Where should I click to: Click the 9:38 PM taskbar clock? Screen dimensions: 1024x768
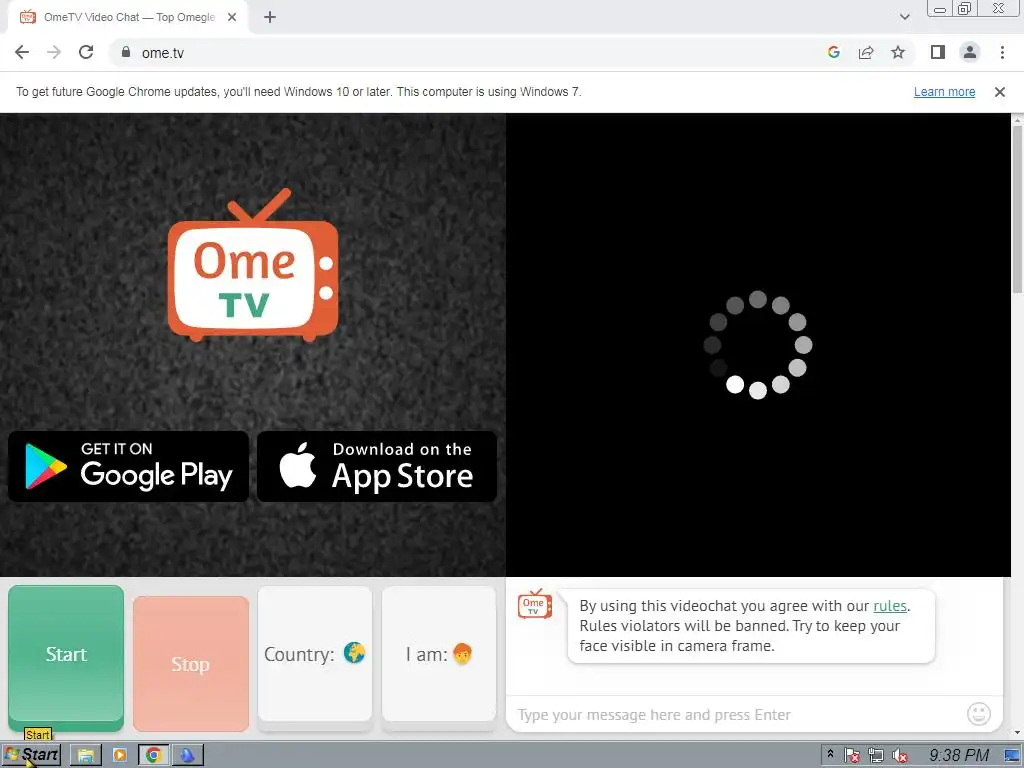click(959, 756)
